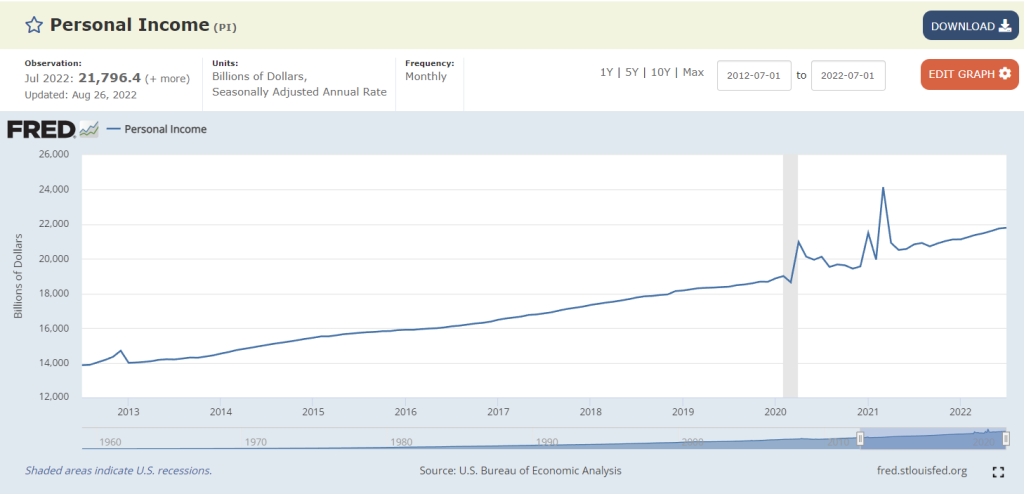Open the EDIT GRAPH button
This screenshot has height=494, width=1024.
click(969, 74)
